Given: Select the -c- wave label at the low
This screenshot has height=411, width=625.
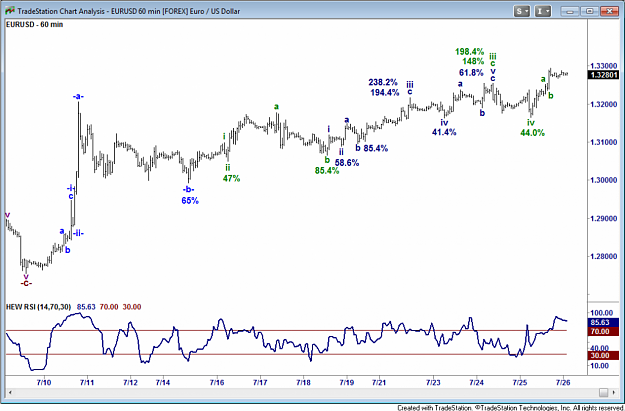Looking at the screenshot, I should pos(26,283).
